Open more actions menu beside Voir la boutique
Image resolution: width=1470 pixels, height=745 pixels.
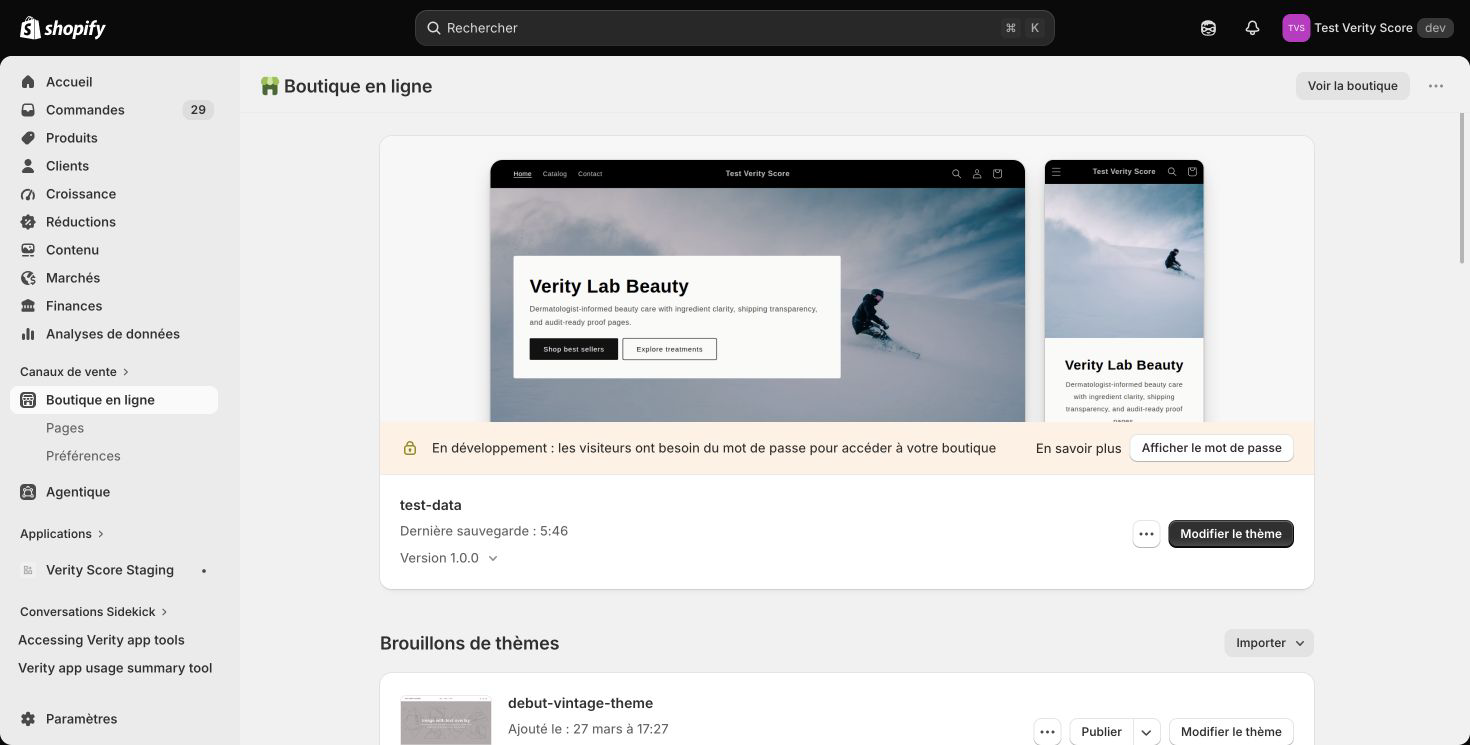tap(1436, 86)
